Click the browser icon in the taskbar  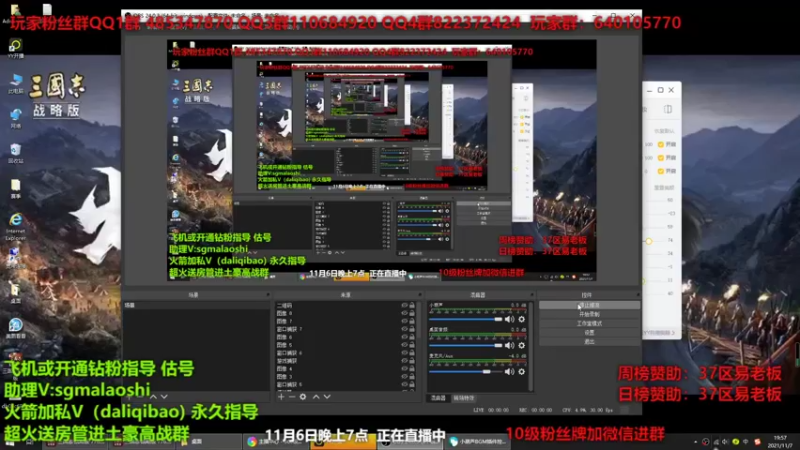click(252, 441)
